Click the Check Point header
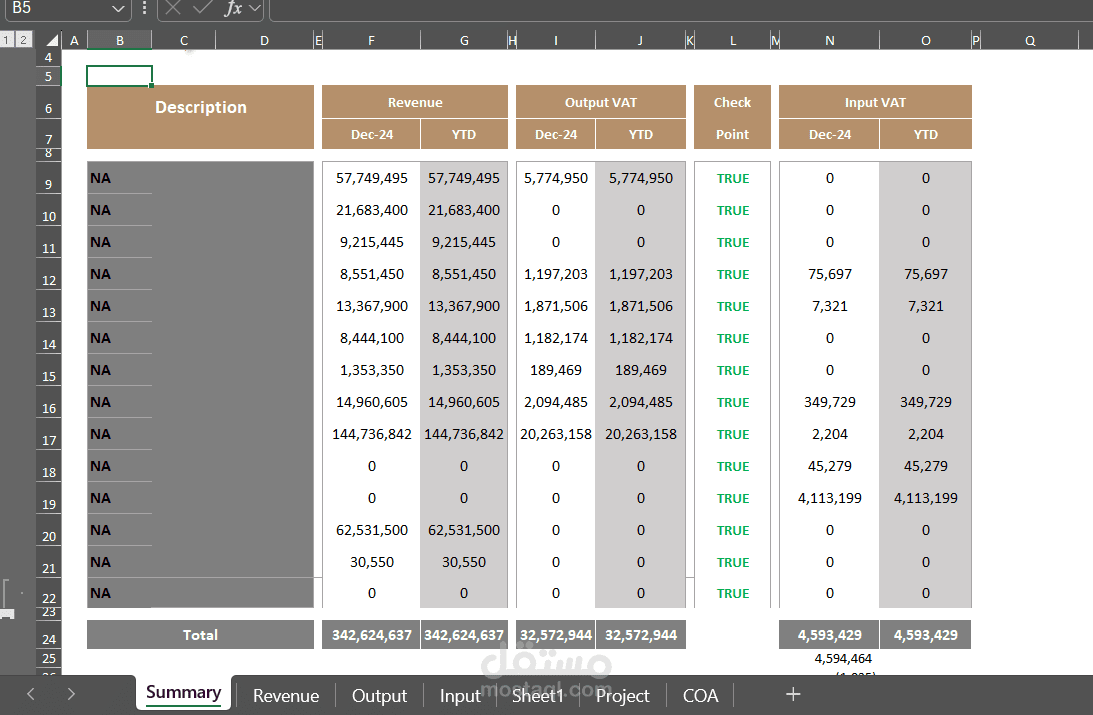1093x715 pixels. (x=732, y=117)
